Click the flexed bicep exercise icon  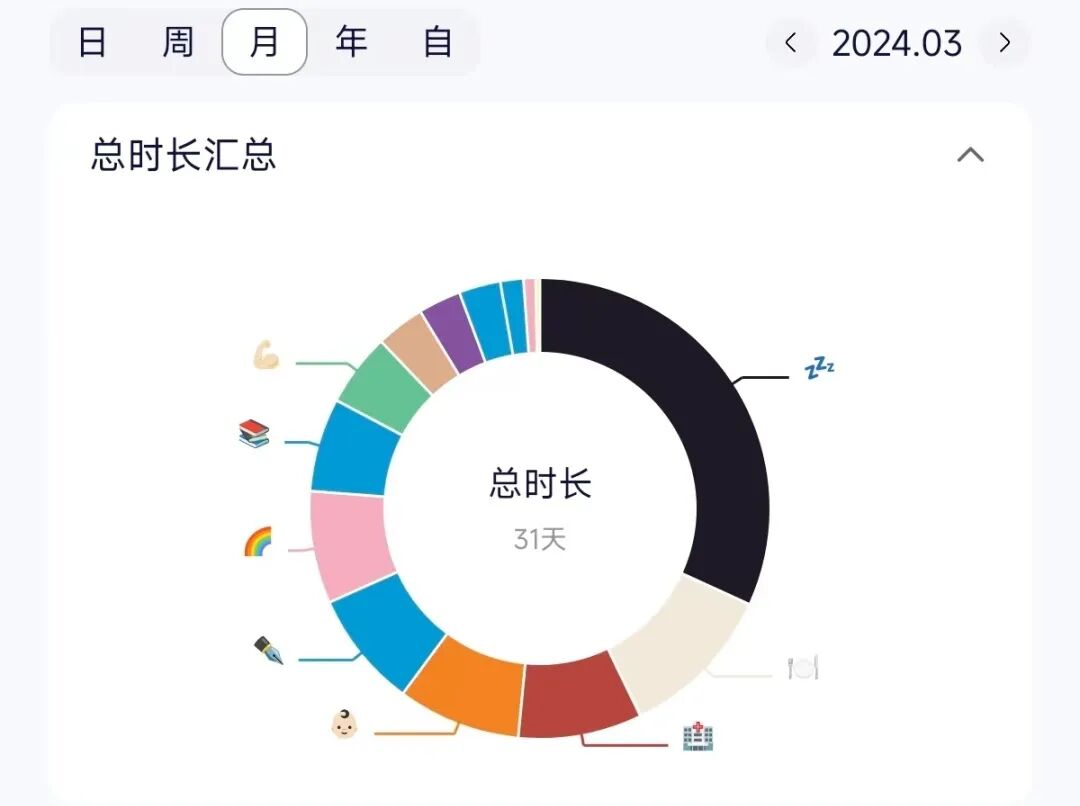(x=266, y=355)
